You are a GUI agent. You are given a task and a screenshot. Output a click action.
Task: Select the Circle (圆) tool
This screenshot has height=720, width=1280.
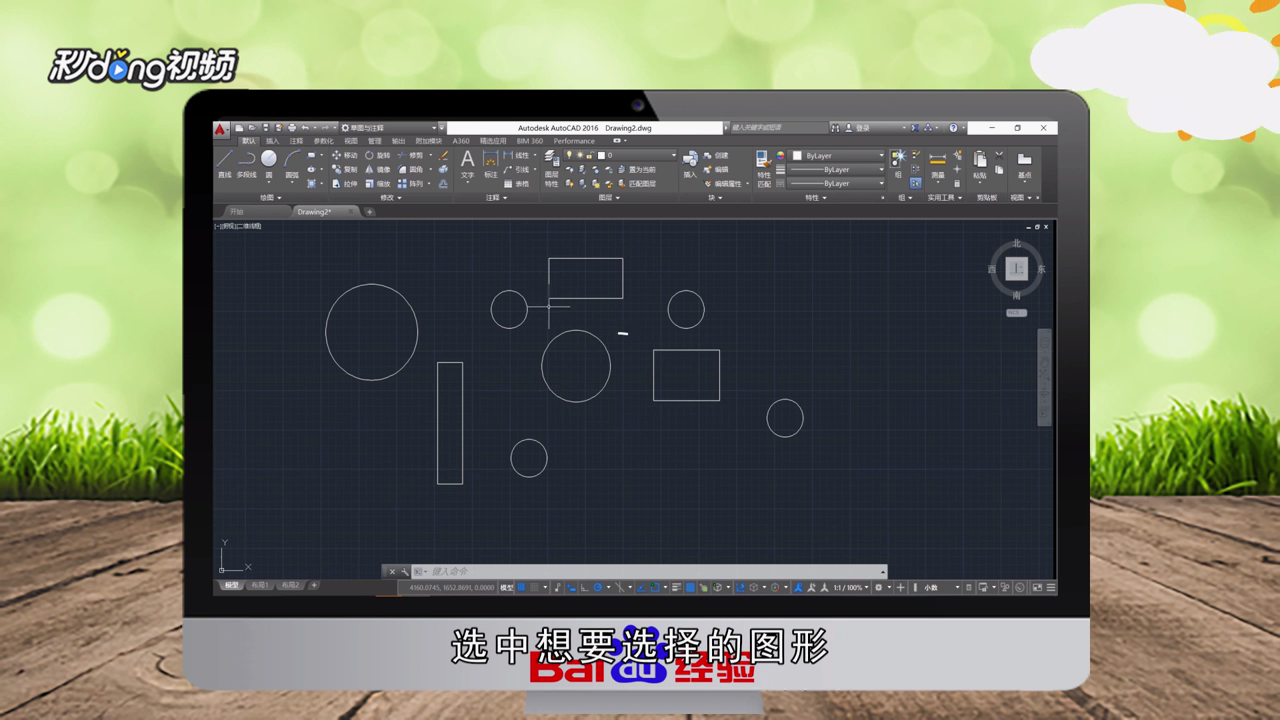269,163
